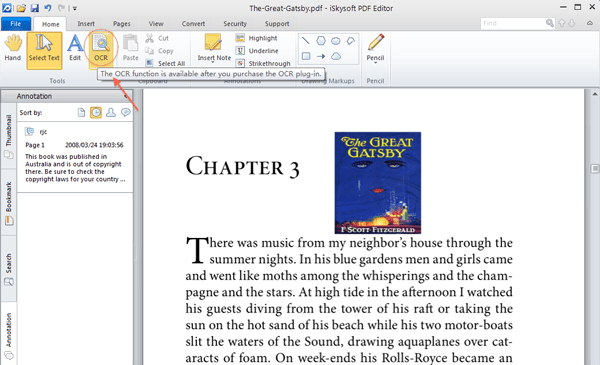Select the Line drawing markup
The width and height of the screenshot is (600, 365).
[x=305, y=41]
